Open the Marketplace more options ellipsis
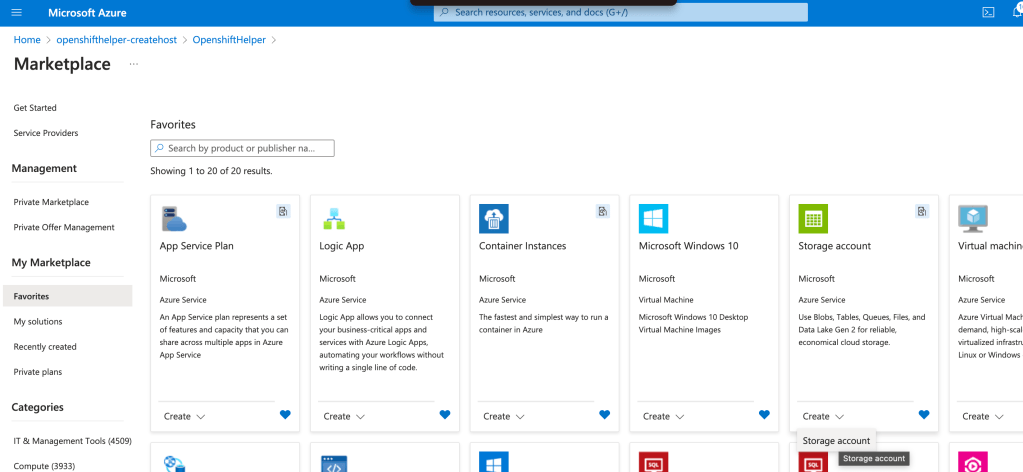1023x472 pixels. click(134, 64)
